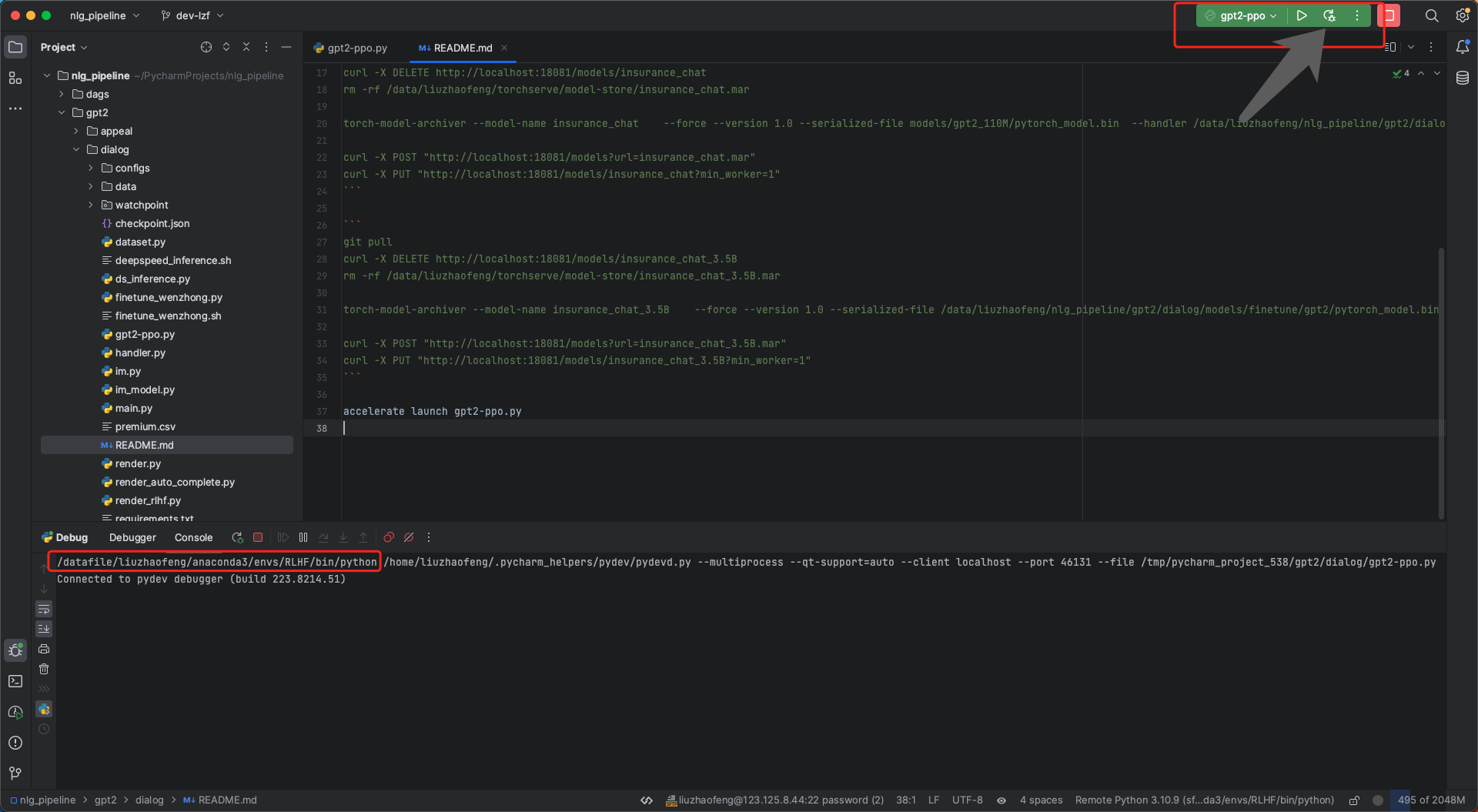This screenshot has height=812, width=1478.
Task: Close the README.md tab
Action: (x=504, y=48)
